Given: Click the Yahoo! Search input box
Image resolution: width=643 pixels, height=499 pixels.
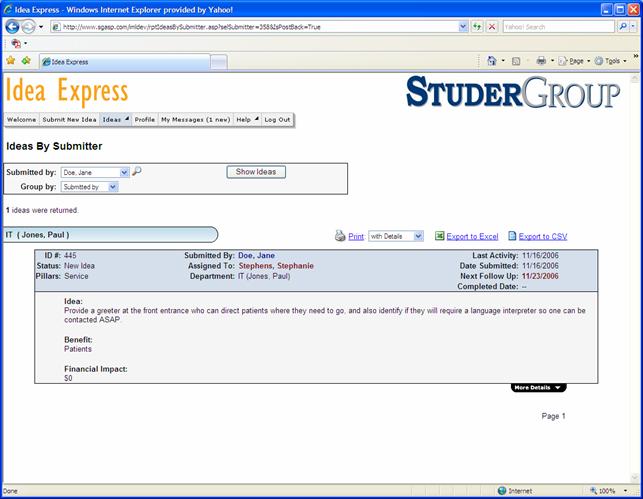Looking at the screenshot, I should (x=559, y=27).
